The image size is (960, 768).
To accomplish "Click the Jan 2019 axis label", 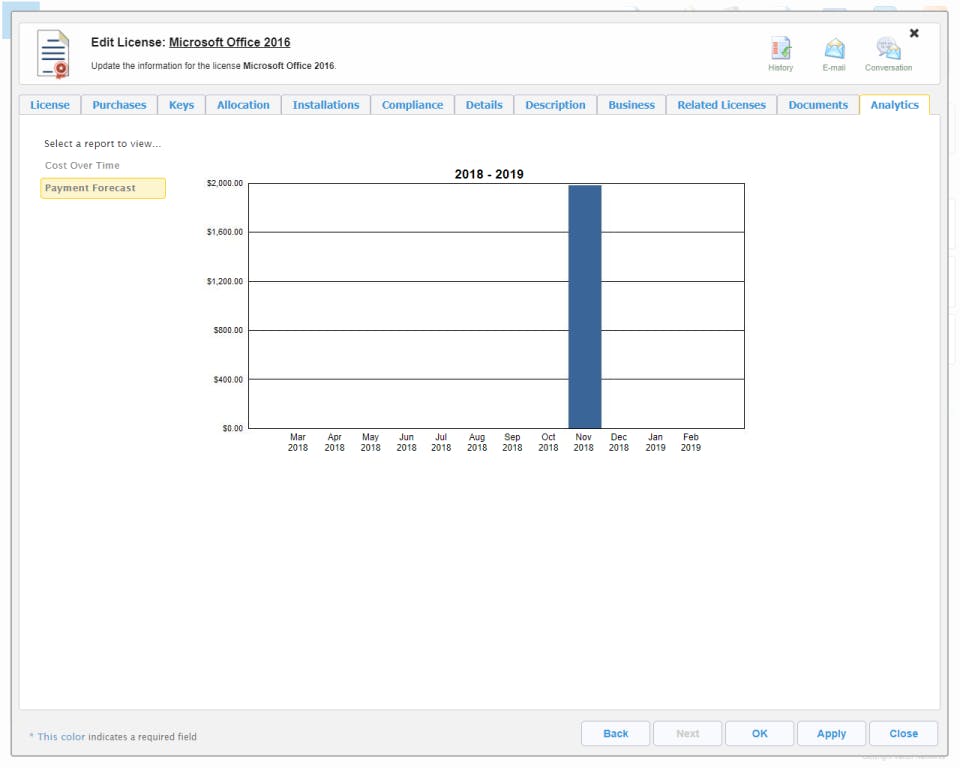I will [655, 442].
